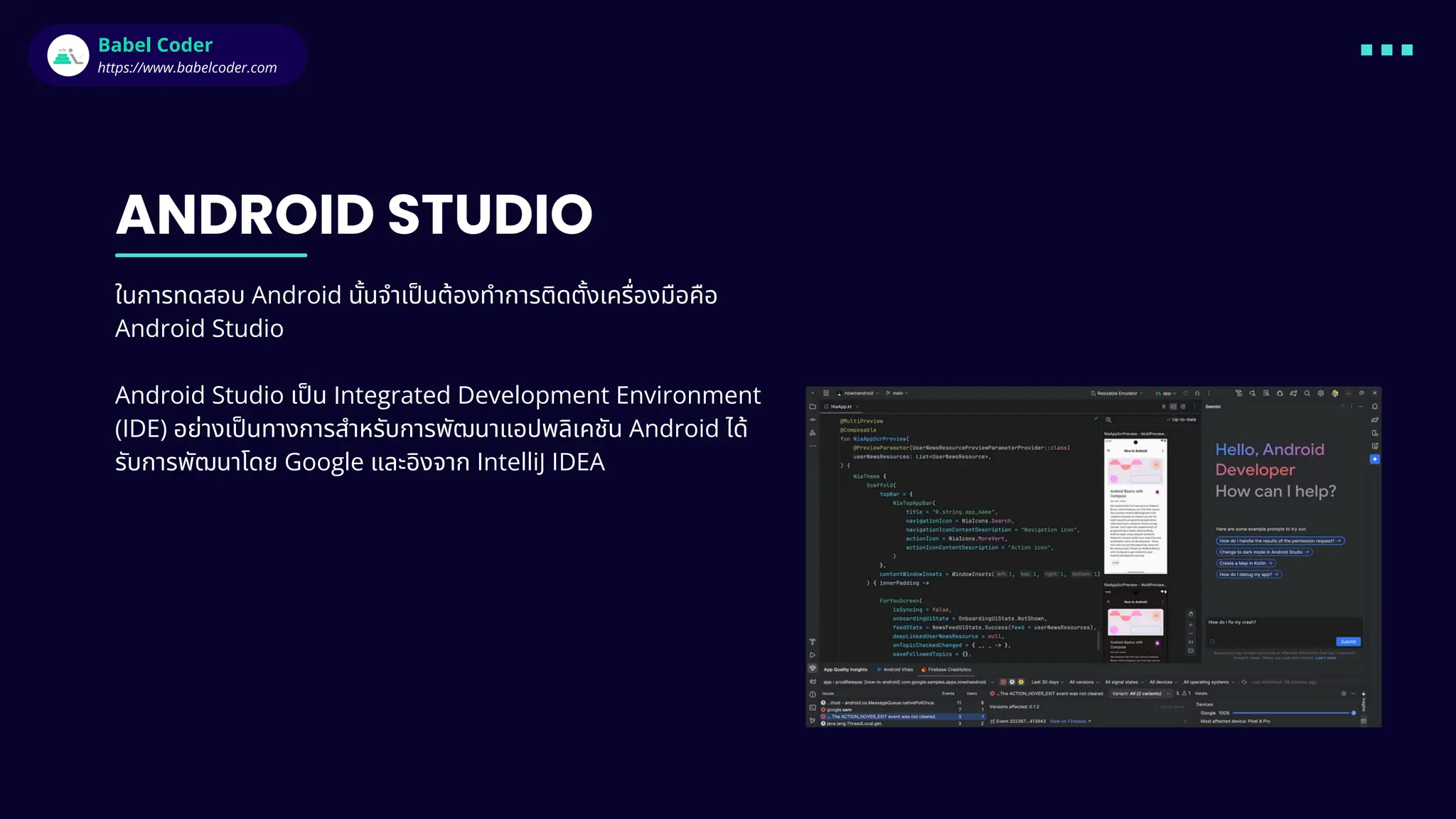Click the Submit button in Gemini
Viewport: 1456px width, 819px height.
[x=1348, y=641]
